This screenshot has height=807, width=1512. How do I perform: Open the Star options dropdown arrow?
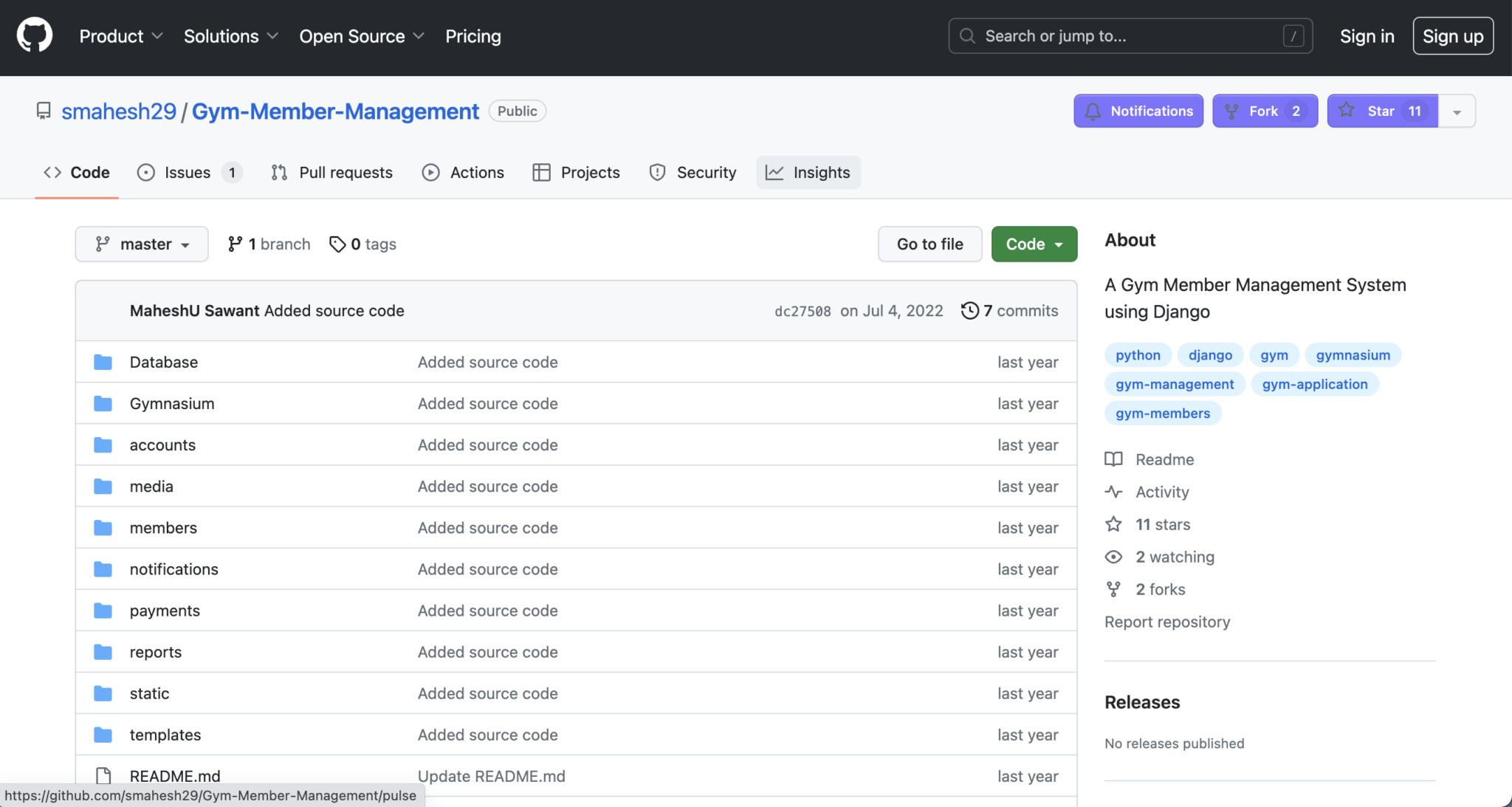[x=1458, y=111]
